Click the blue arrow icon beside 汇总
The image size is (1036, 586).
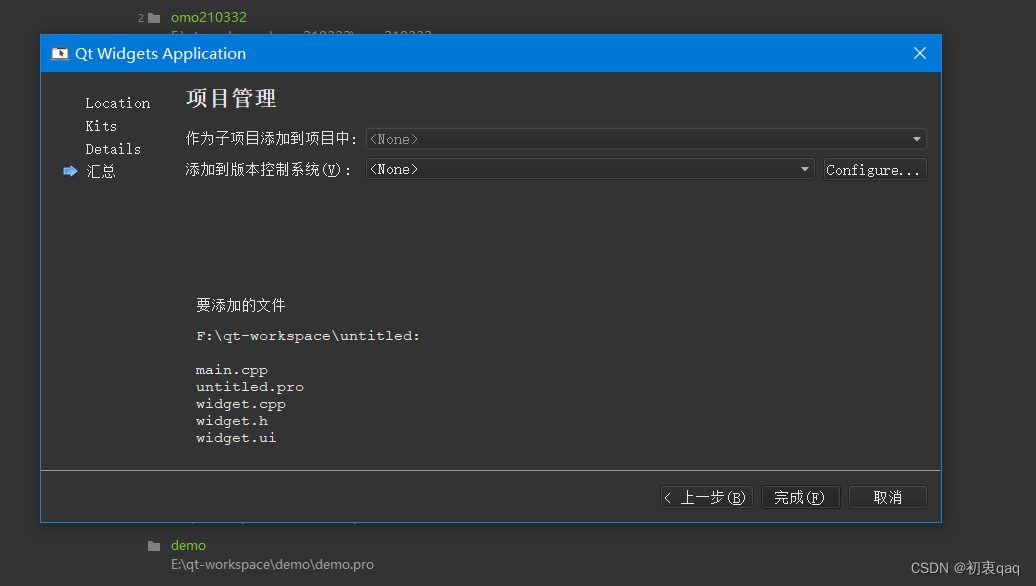(69, 171)
